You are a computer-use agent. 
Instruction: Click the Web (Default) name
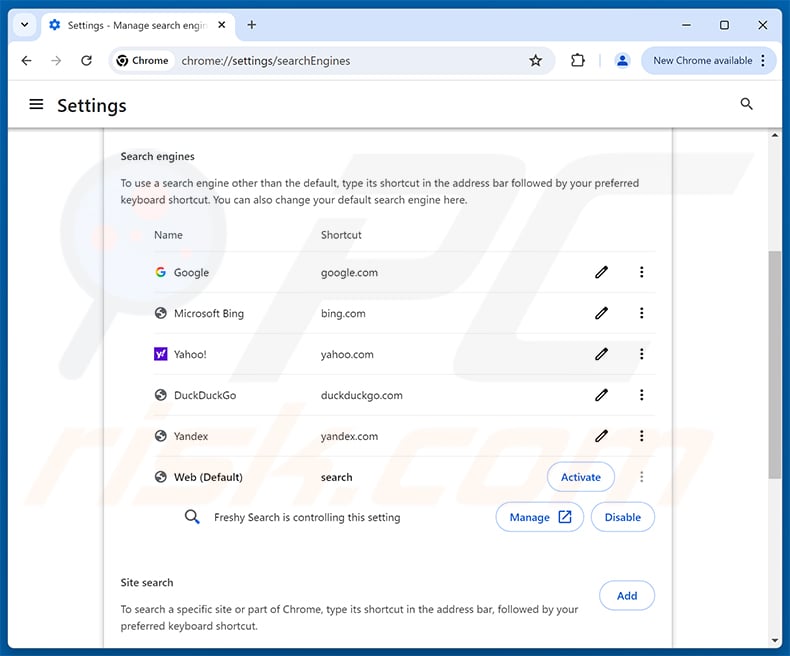[208, 477]
